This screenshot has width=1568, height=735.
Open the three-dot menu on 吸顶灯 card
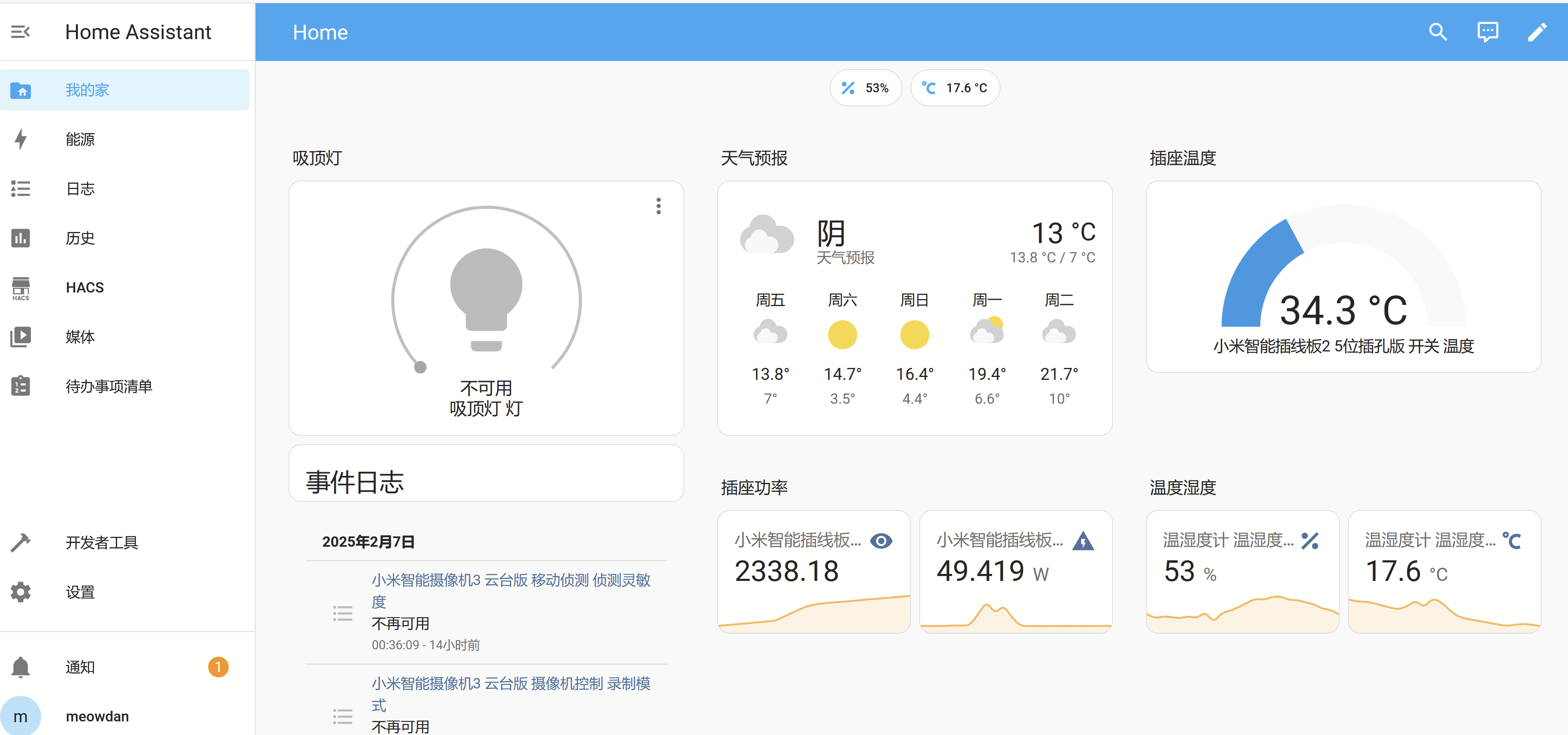(x=658, y=206)
